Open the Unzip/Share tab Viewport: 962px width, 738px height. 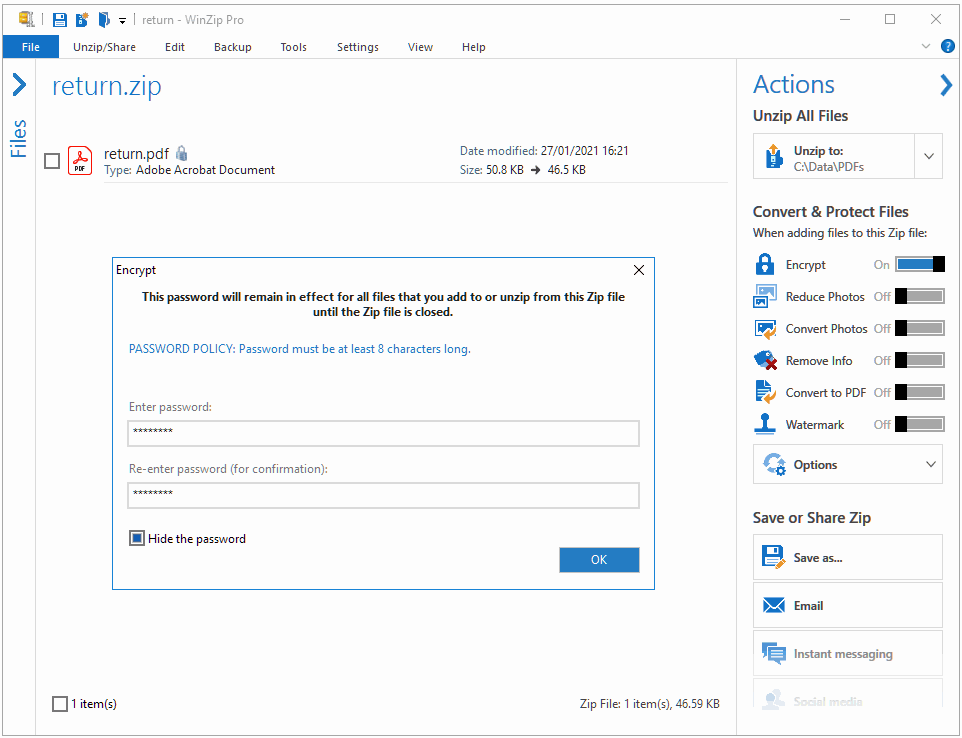[x=104, y=47]
